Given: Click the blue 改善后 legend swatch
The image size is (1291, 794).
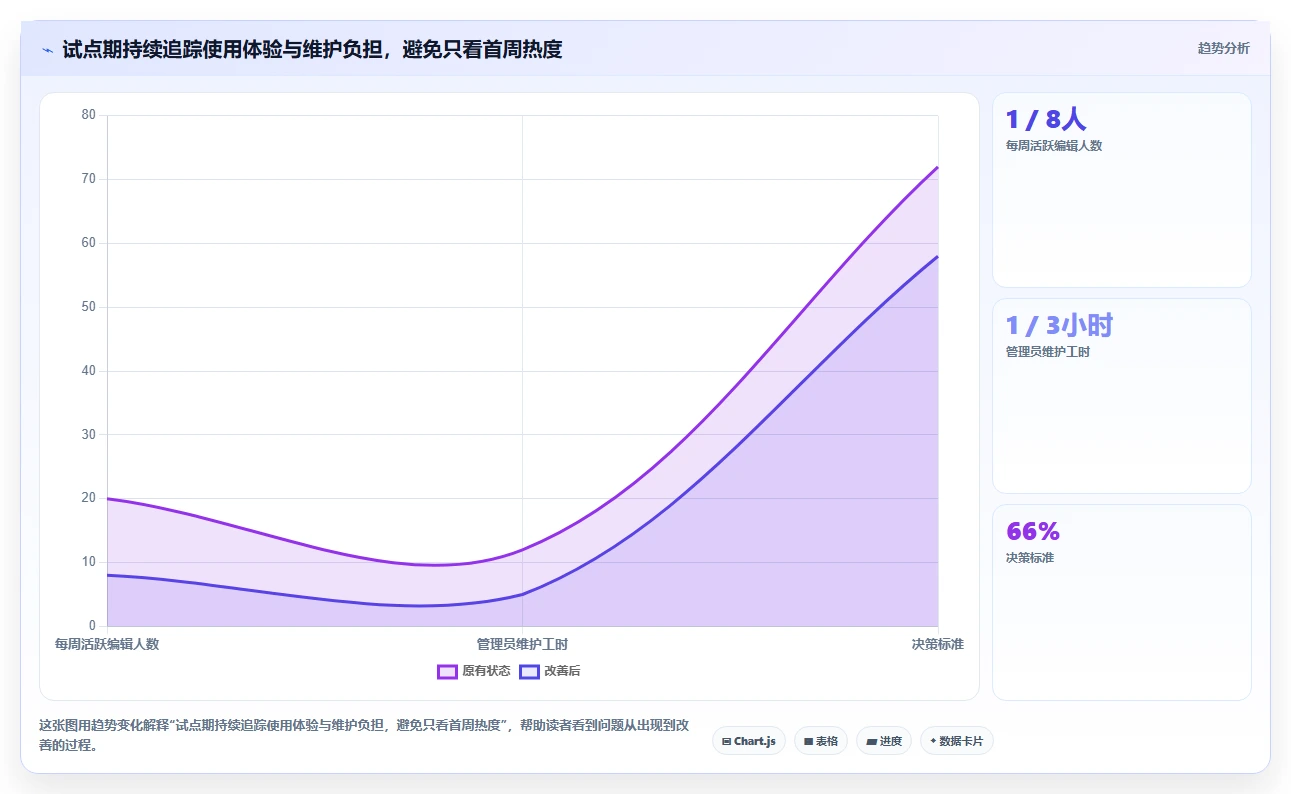Looking at the screenshot, I should [529, 671].
